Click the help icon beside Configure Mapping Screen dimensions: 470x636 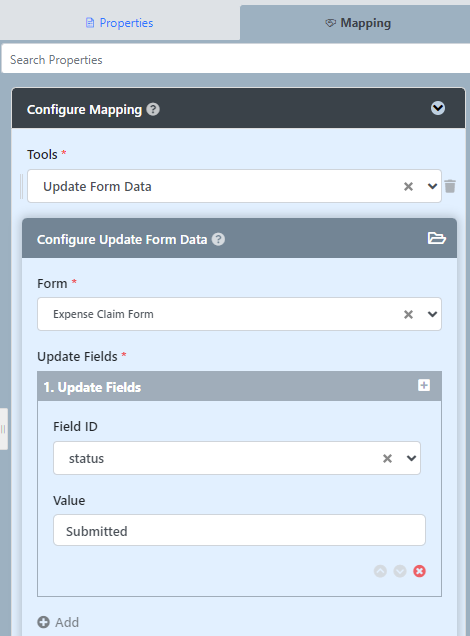pyautogui.click(x=153, y=109)
